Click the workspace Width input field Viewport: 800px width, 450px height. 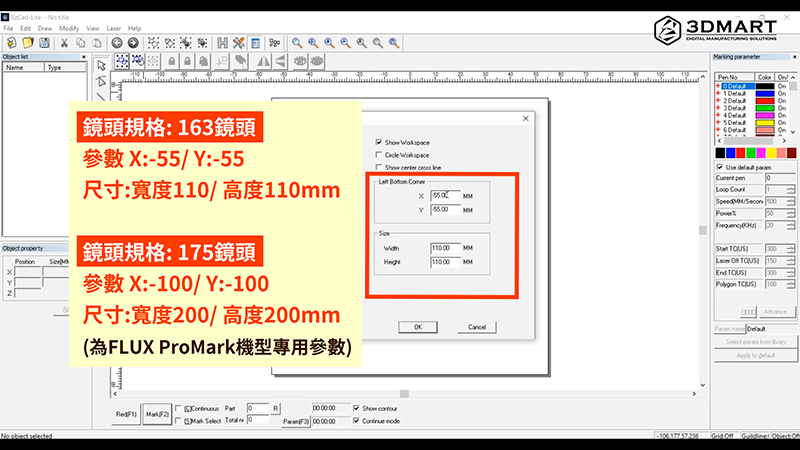[x=444, y=247]
